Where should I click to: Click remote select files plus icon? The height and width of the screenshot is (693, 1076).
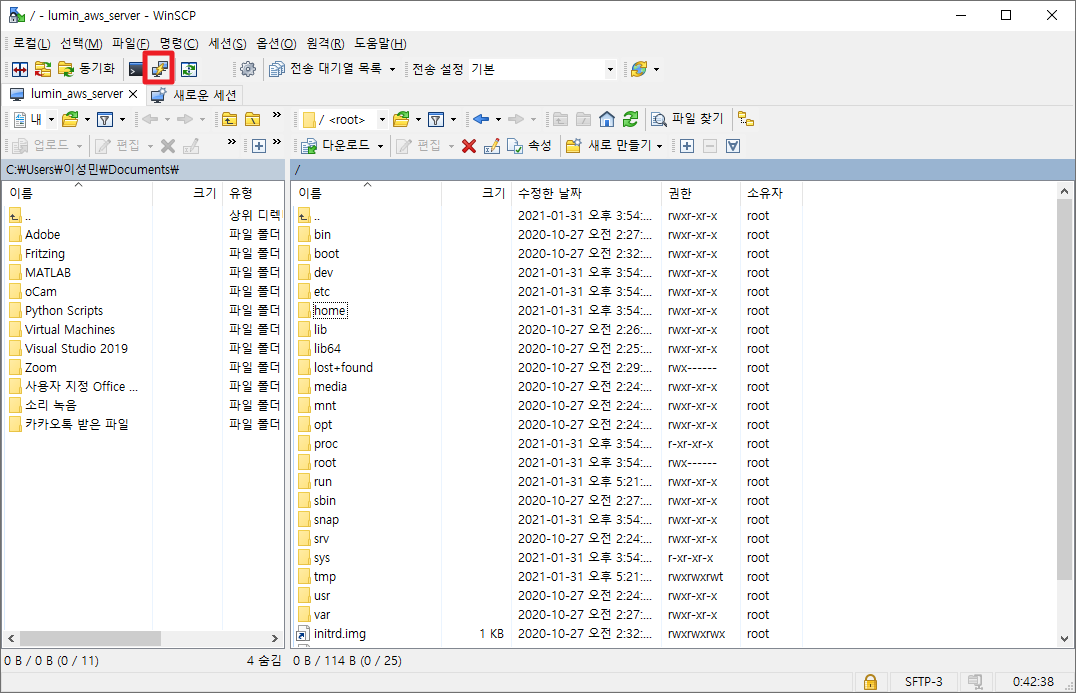[687, 146]
